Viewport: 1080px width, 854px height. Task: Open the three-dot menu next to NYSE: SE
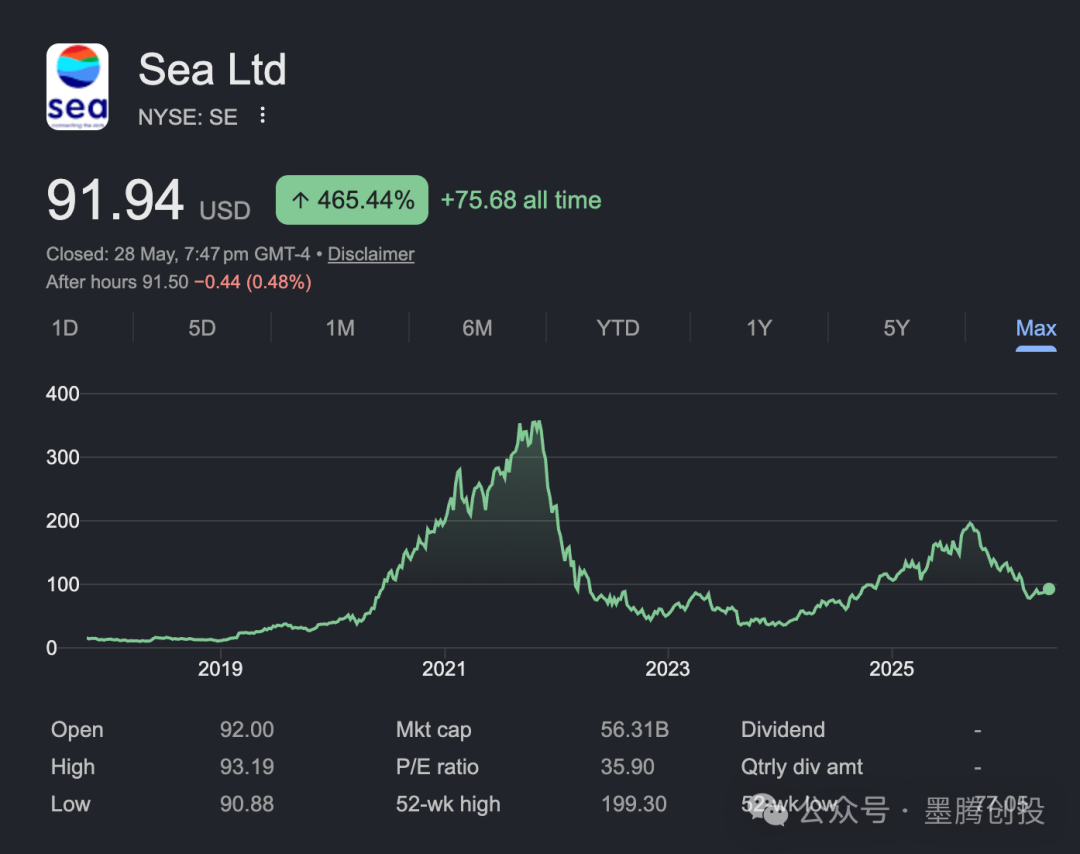[x=262, y=115]
